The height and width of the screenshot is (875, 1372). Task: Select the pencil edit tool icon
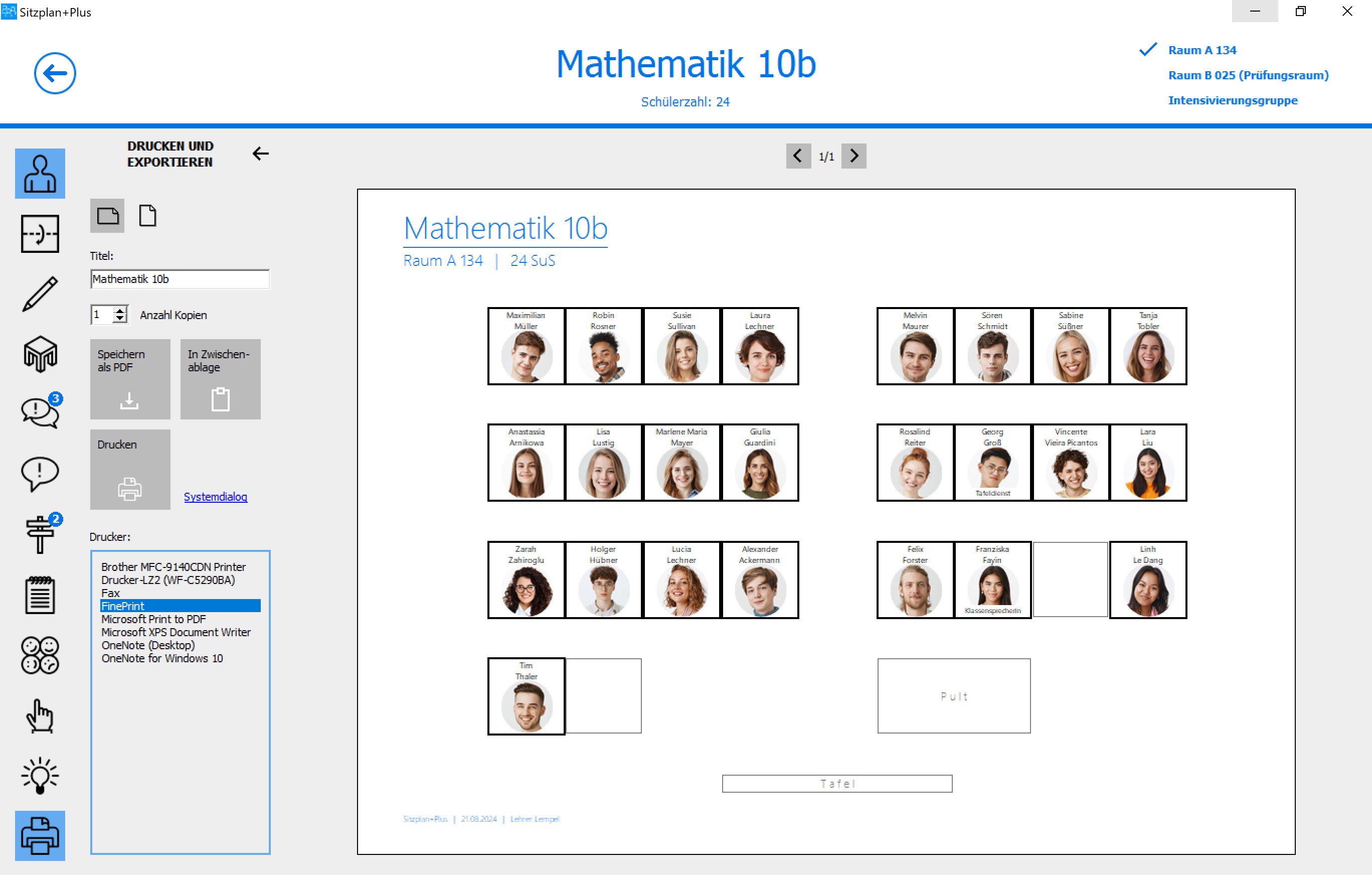(x=40, y=294)
